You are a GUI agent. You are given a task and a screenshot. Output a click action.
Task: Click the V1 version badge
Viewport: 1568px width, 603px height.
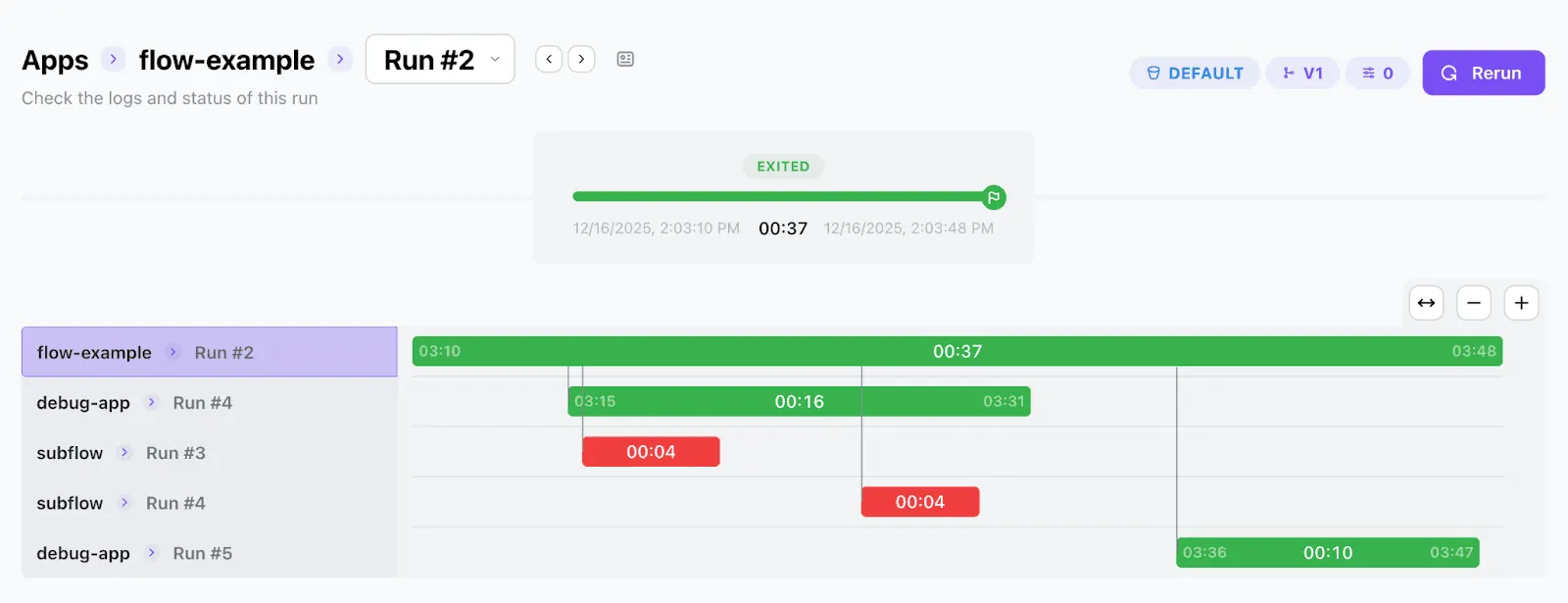1302,73
